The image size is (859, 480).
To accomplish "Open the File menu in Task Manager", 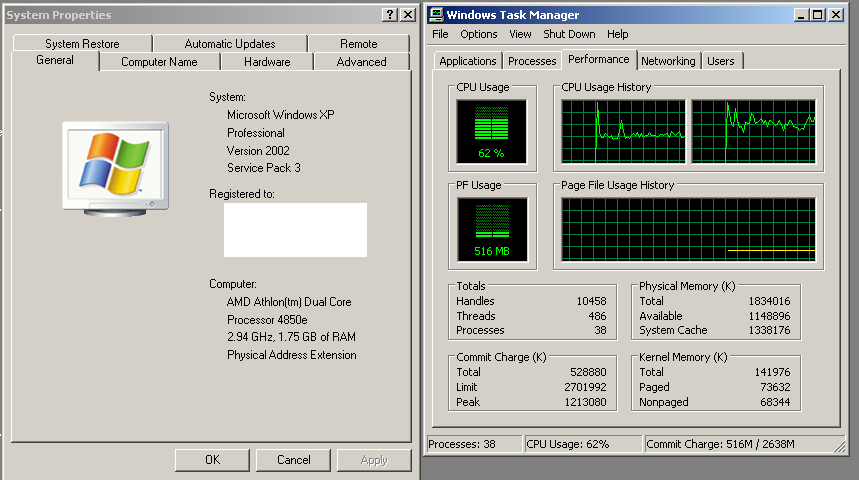I will click(x=440, y=34).
